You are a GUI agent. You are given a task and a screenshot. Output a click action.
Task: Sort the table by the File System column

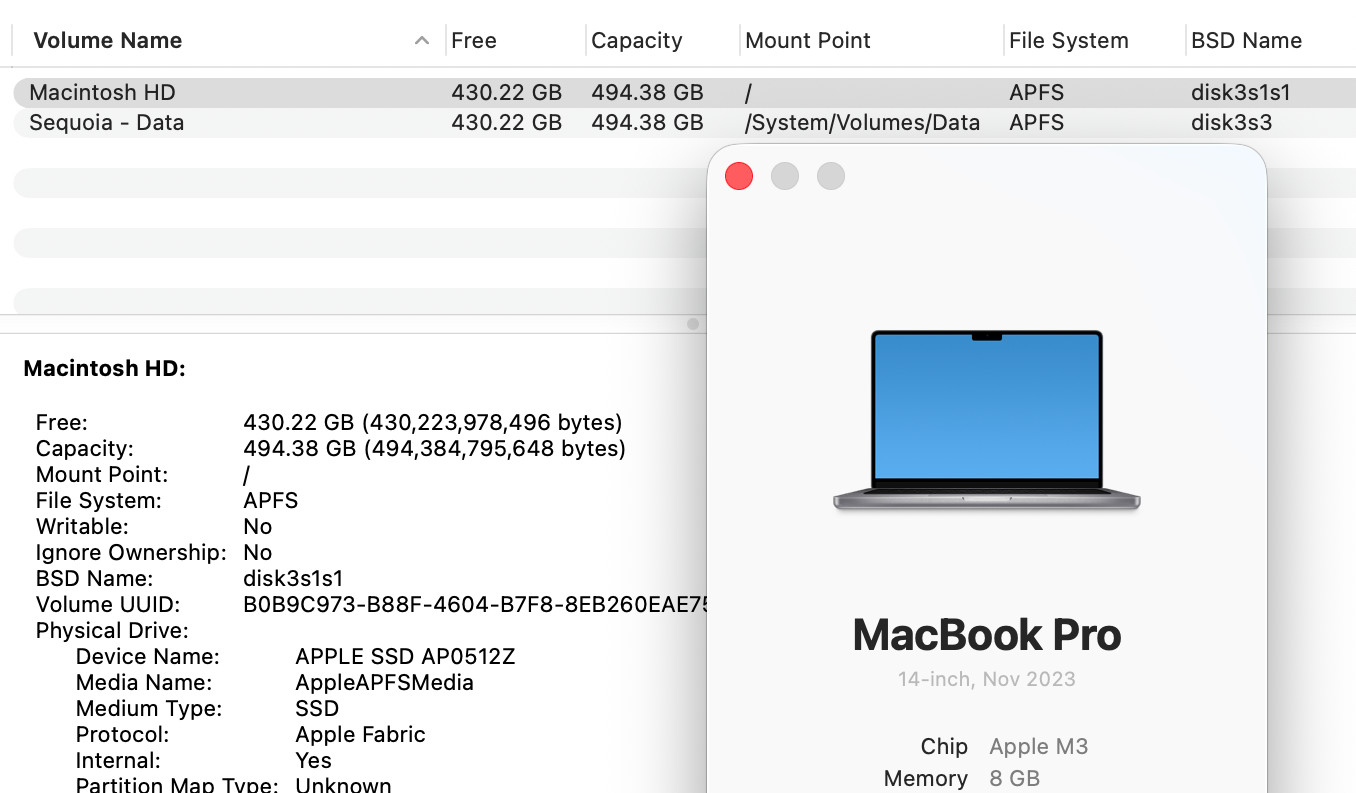click(1069, 41)
